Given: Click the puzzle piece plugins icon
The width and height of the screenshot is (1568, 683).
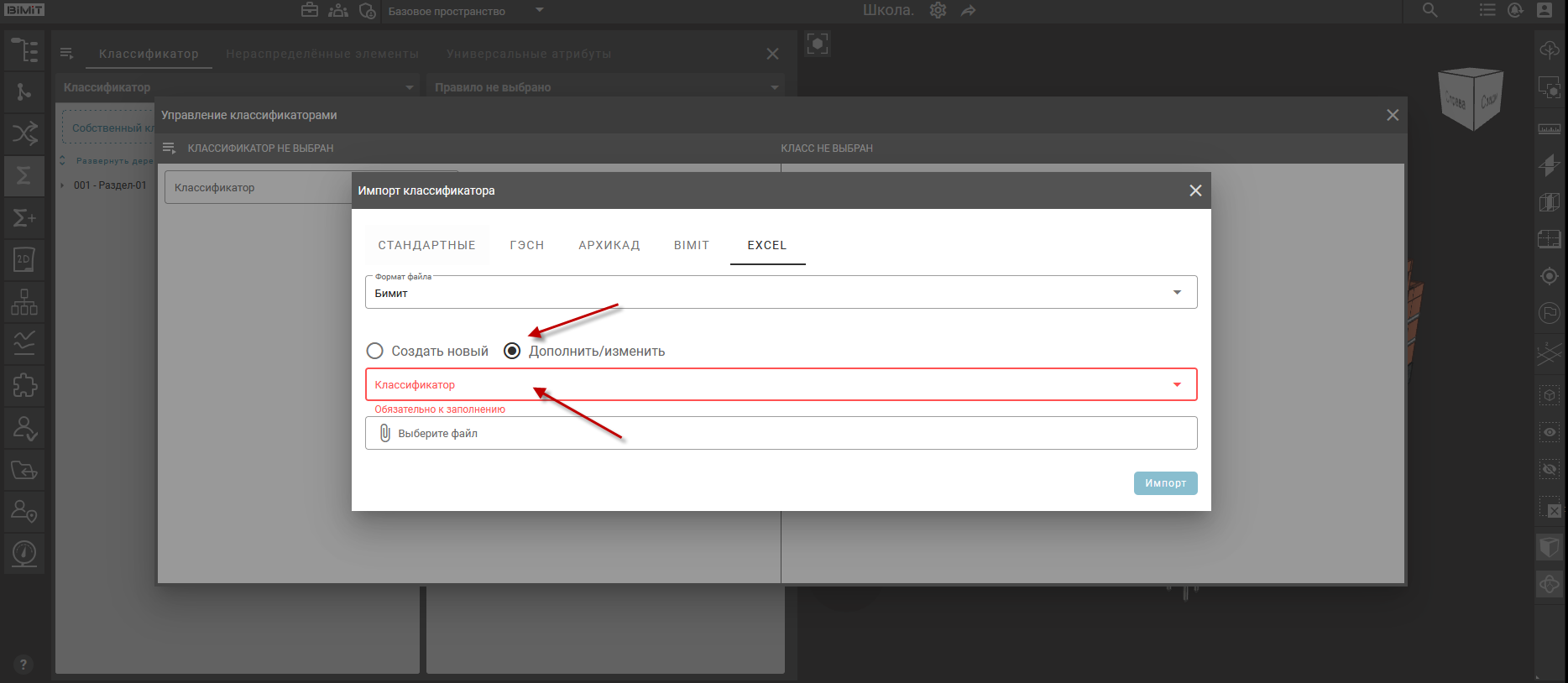Looking at the screenshot, I should pos(24,385).
